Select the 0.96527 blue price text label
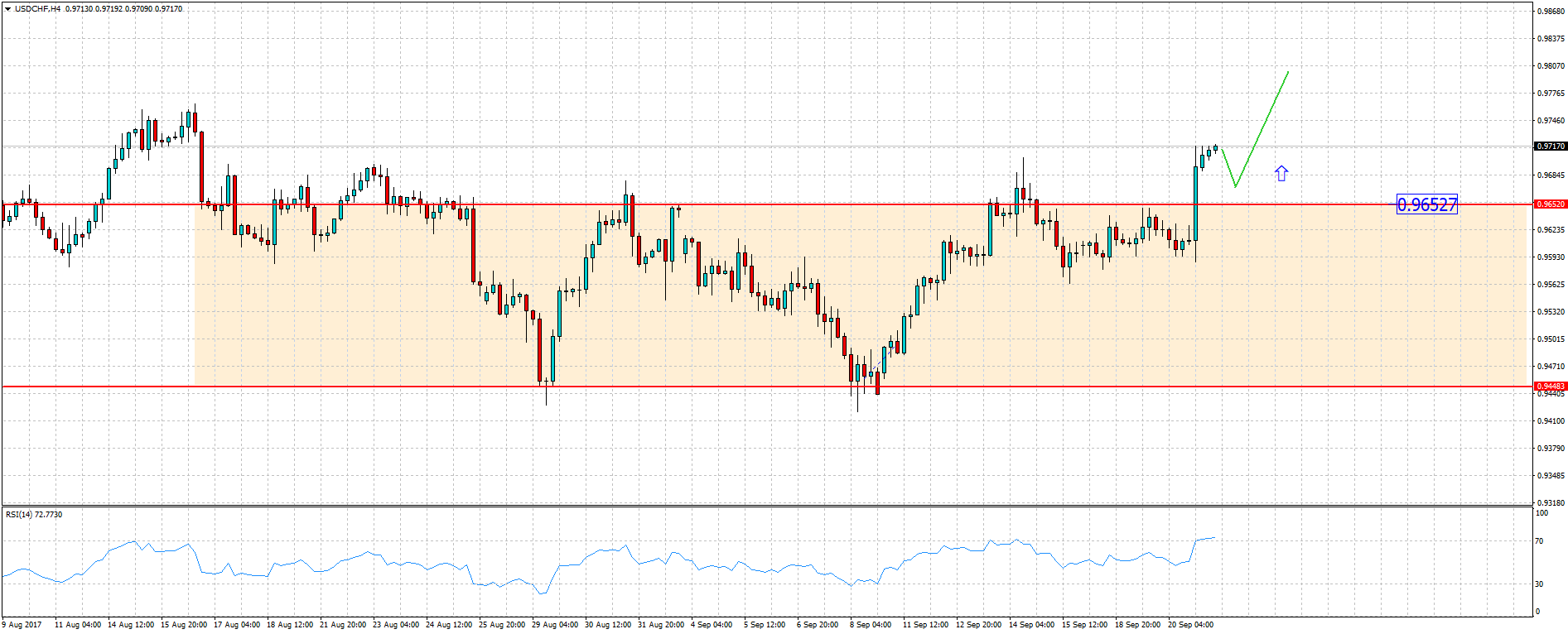 click(1426, 204)
